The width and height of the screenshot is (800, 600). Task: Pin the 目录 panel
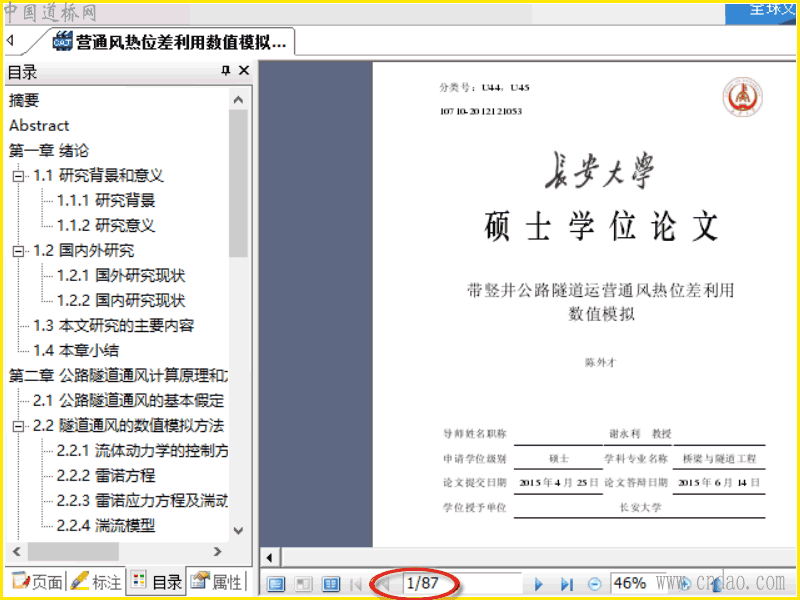(226, 70)
